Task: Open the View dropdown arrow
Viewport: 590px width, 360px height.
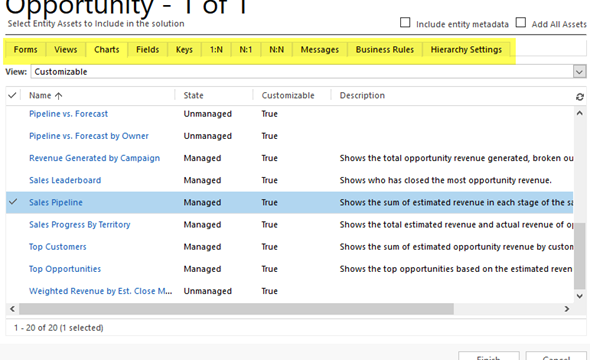Action: pos(579,71)
